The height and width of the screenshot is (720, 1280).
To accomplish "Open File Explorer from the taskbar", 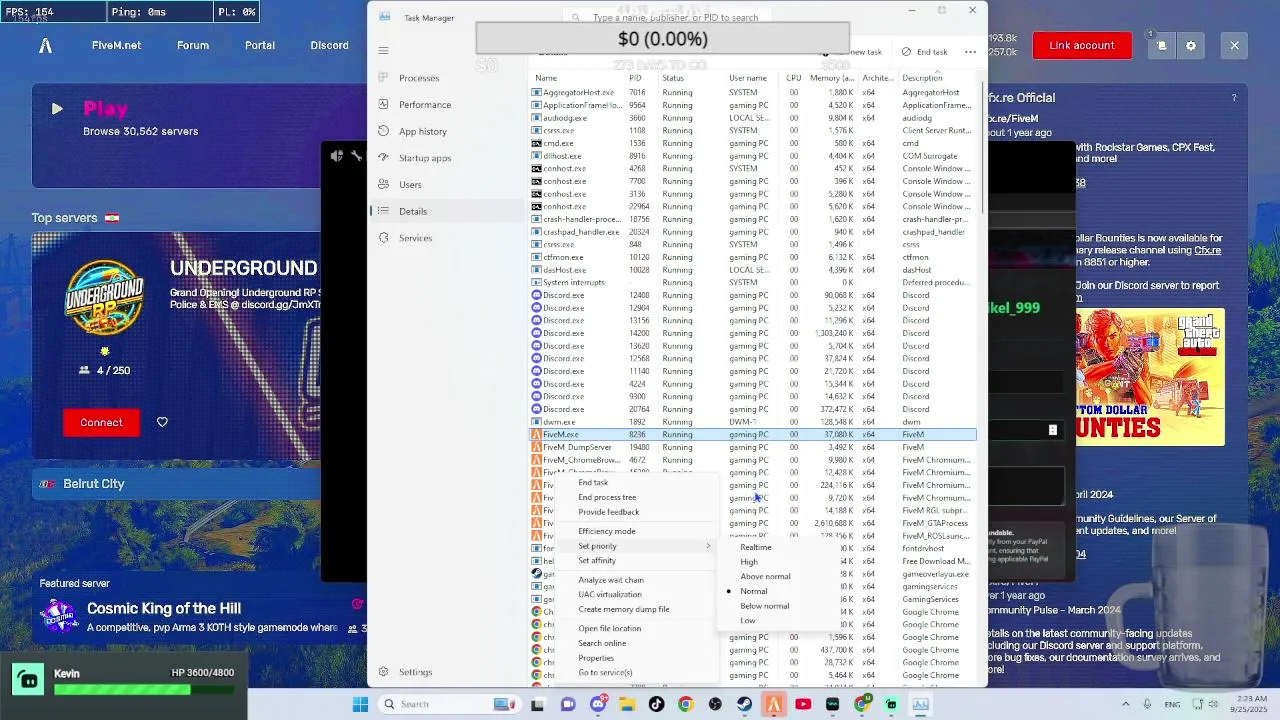I will point(627,704).
